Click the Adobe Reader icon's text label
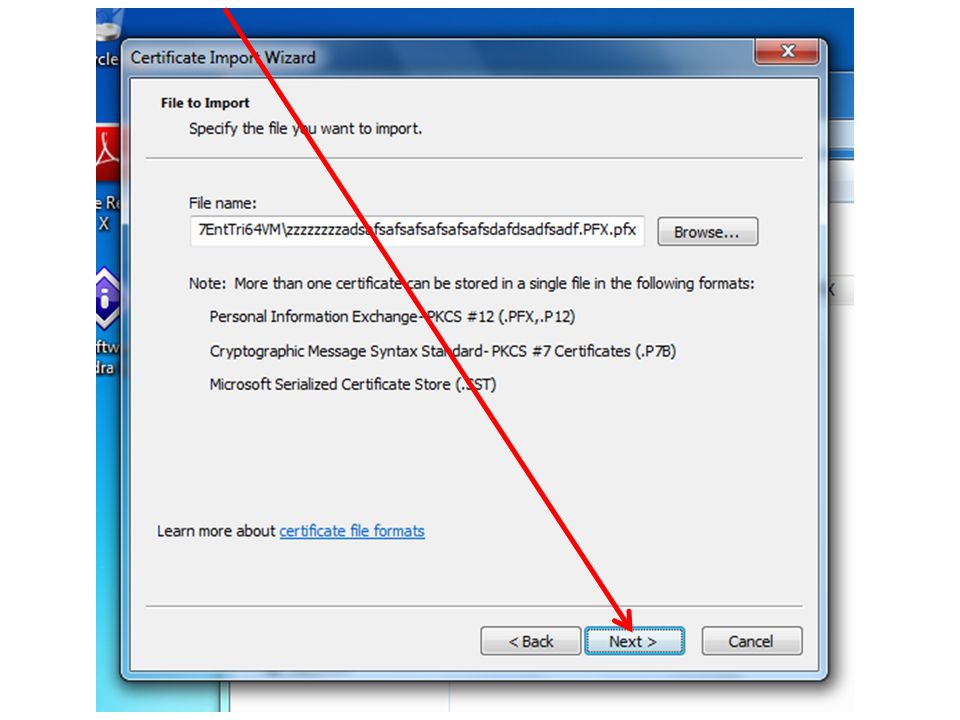Screen dimensions: 960x720 pyautogui.click(x=108, y=212)
